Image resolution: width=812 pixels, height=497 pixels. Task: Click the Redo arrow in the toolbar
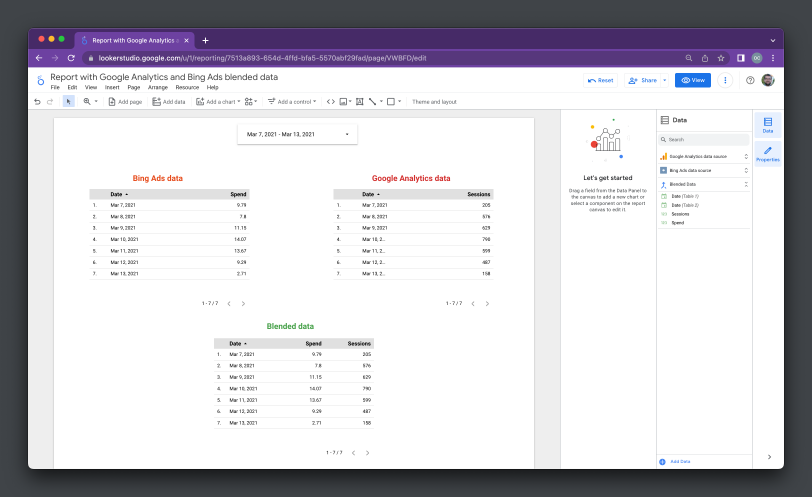[50, 102]
